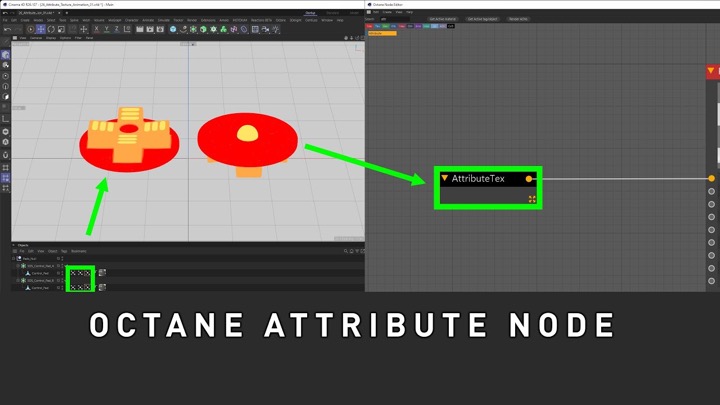The width and height of the screenshot is (720, 405).
Task: Open Cinema 4D MoGraph menu
Action: (115, 20)
